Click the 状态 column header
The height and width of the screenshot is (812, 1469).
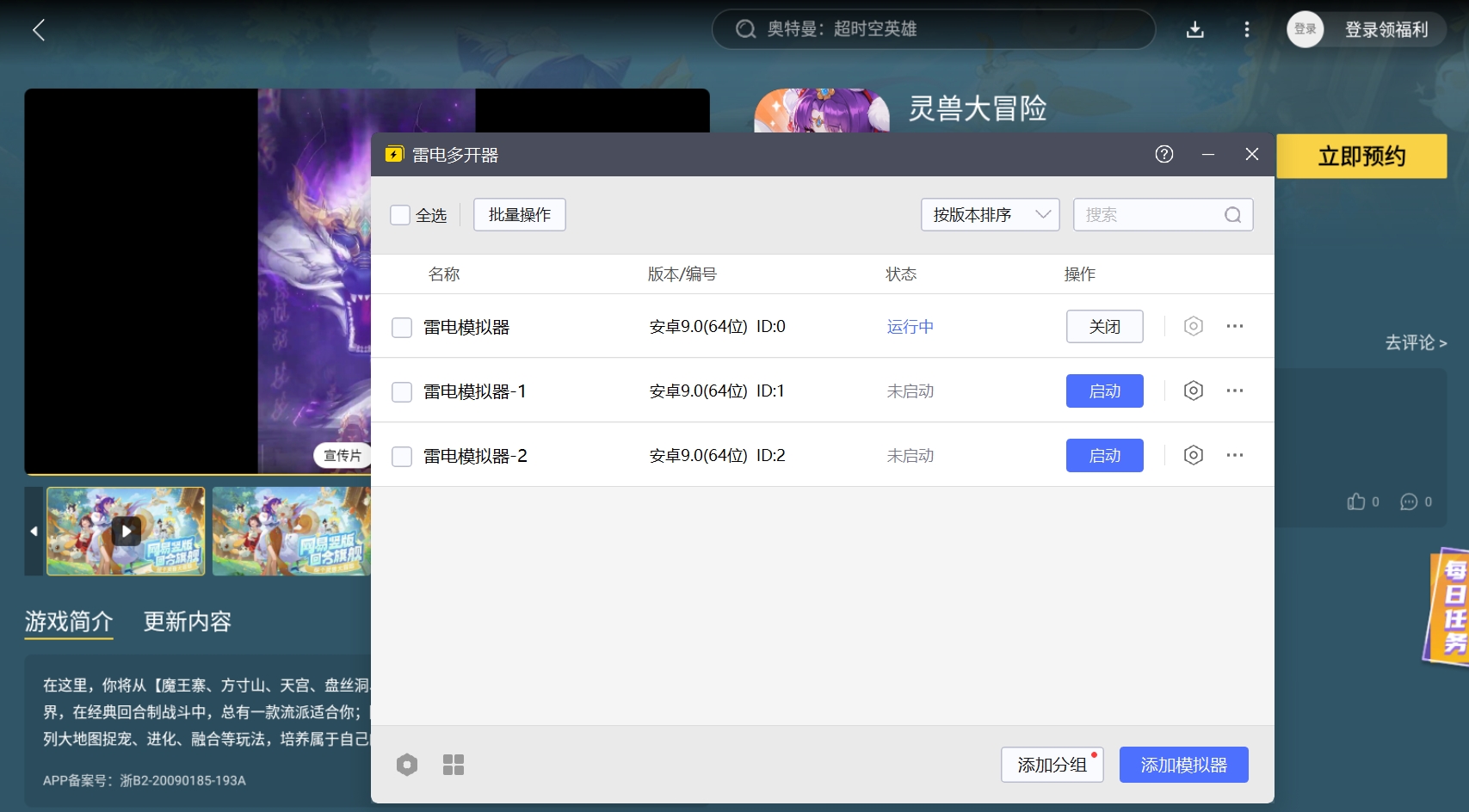(x=902, y=274)
